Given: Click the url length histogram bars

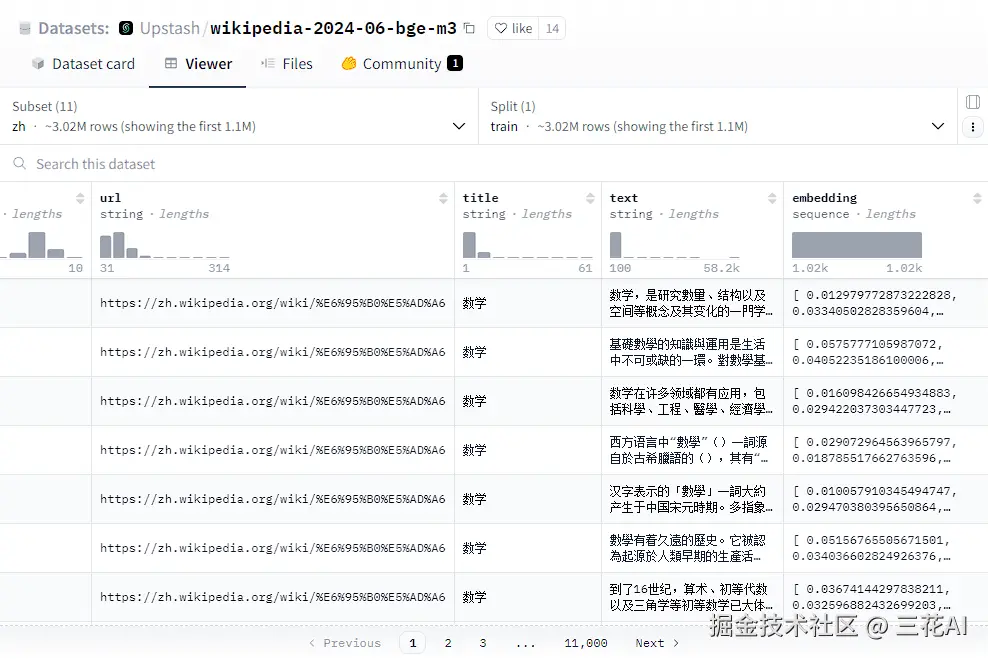Looking at the screenshot, I should (164, 245).
